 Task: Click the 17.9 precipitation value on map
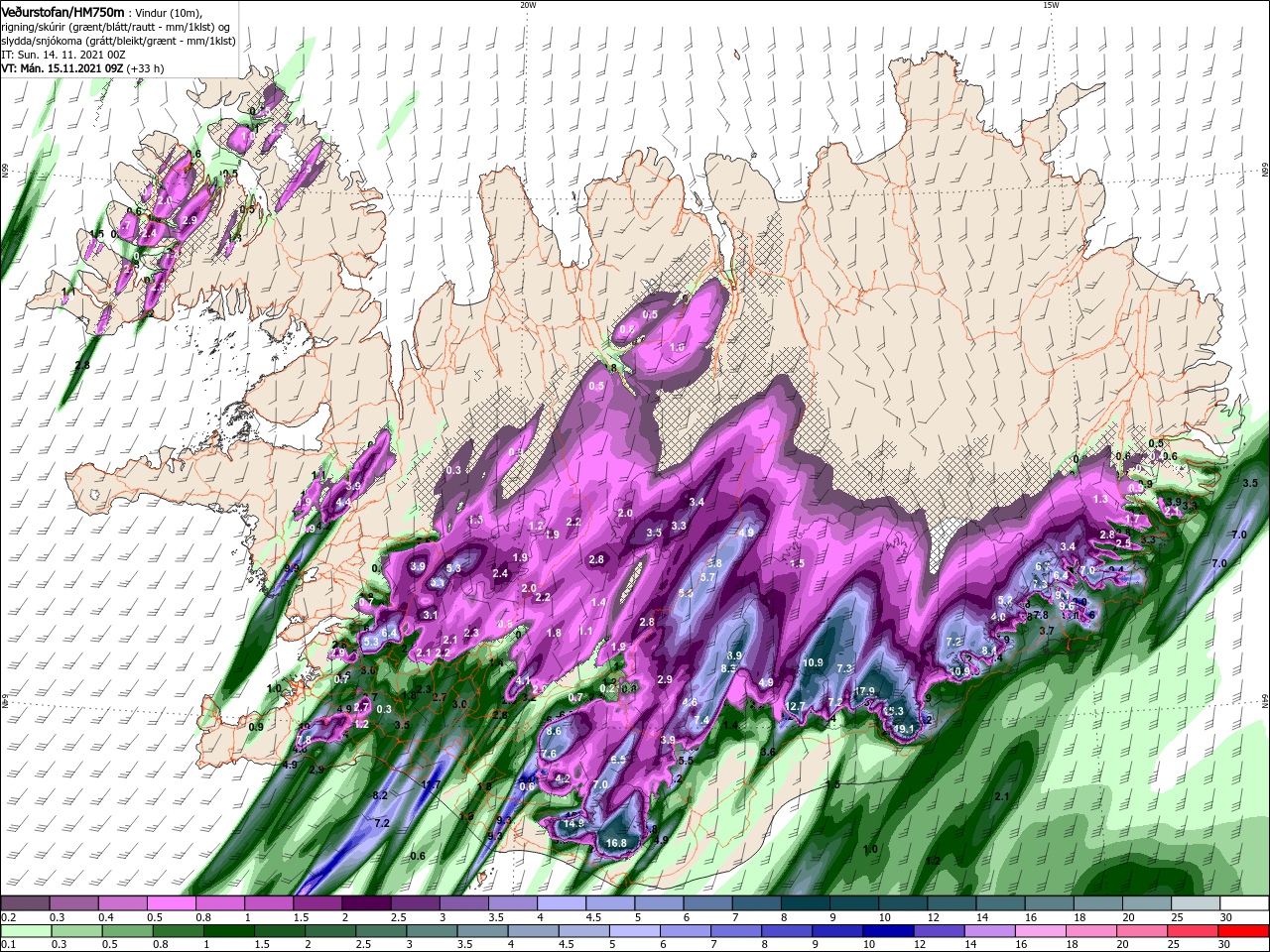click(x=864, y=691)
